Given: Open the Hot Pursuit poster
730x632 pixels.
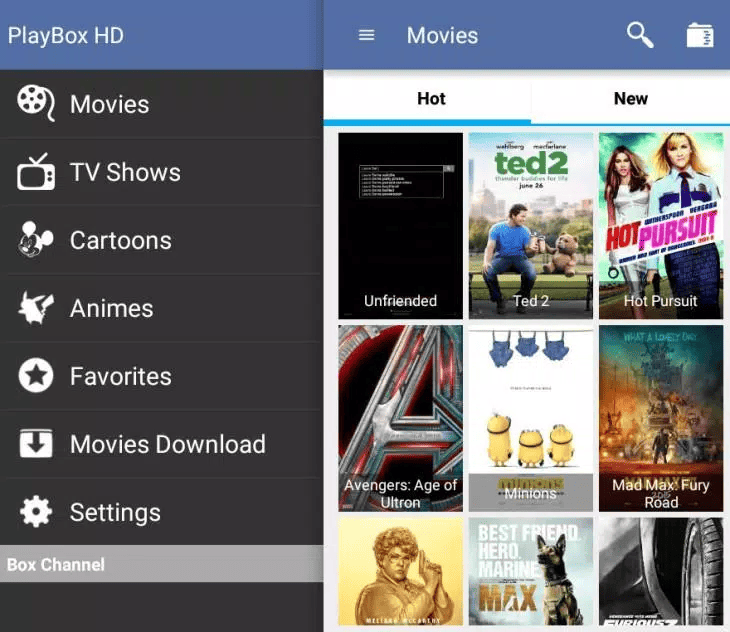Looking at the screenshot, I should click(x=661, y=226).
